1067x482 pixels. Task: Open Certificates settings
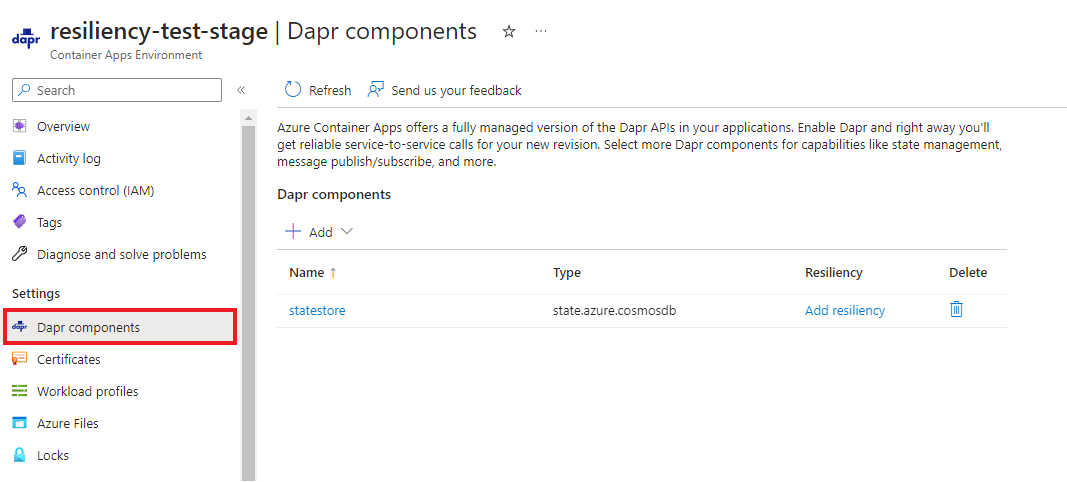pos(69,359)
